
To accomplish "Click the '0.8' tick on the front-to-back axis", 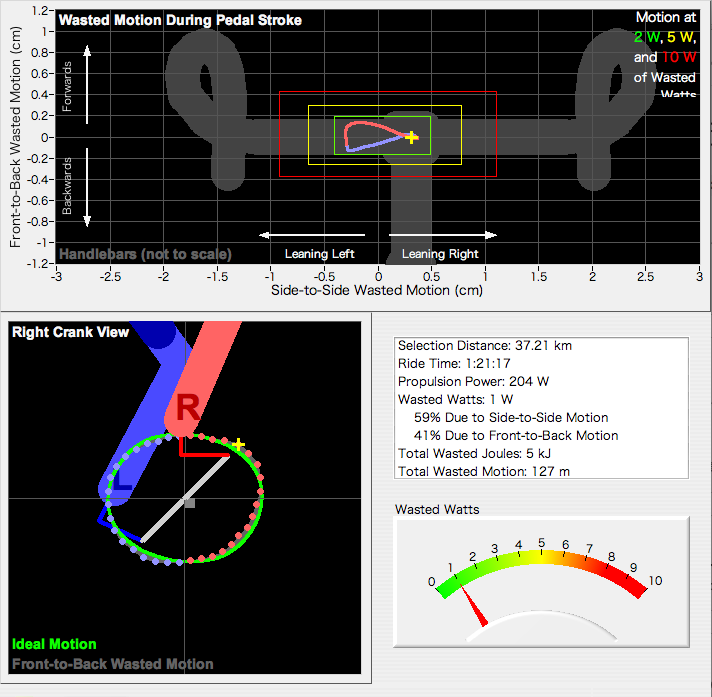I will (40, 53).
